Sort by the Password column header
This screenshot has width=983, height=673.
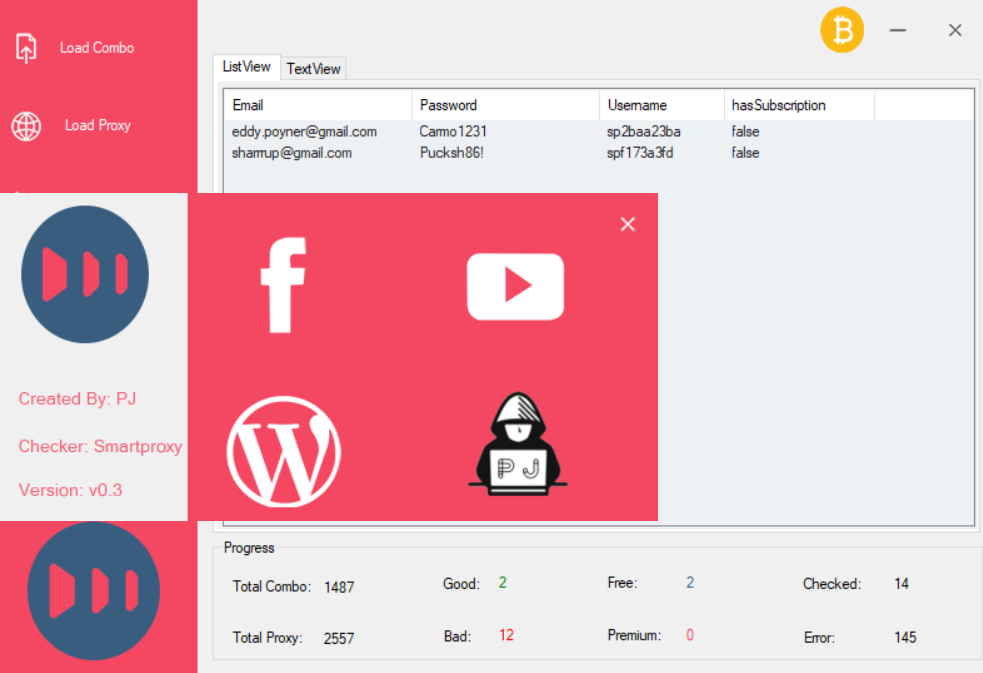[x=505, y=105]
